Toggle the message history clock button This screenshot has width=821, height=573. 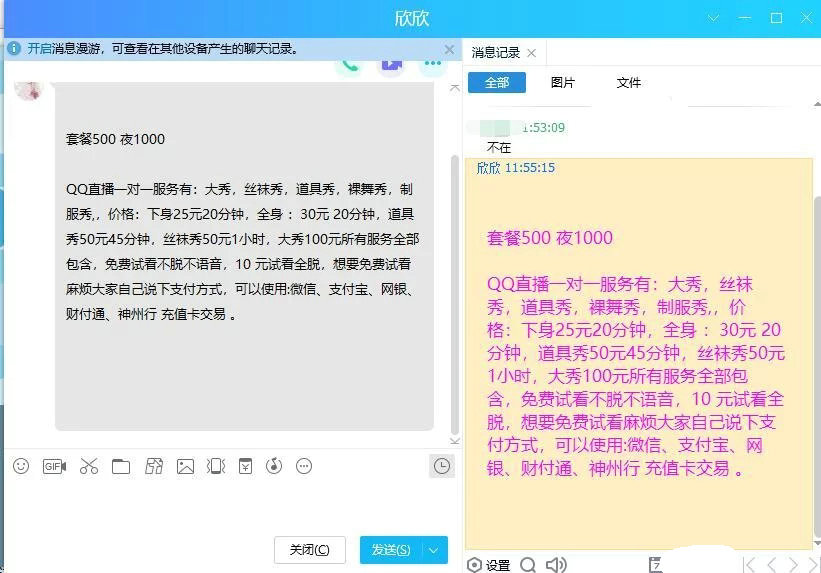tap(441, 466)
